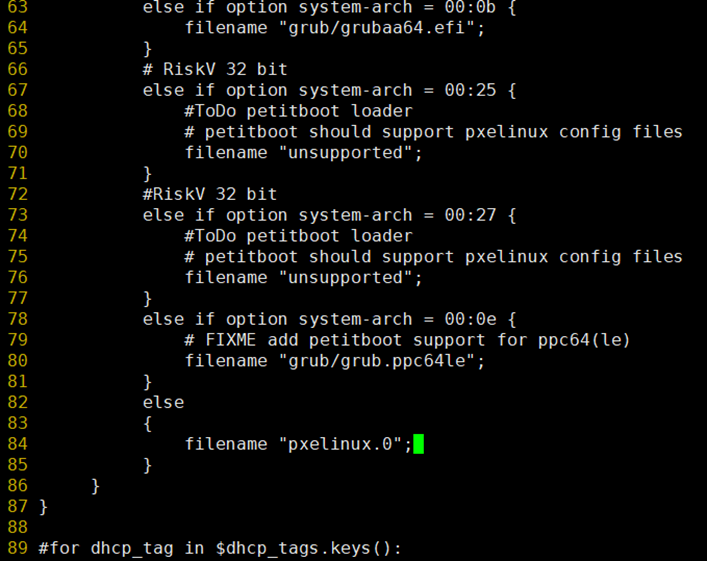Click the value 00:27 on line 73

[x=470, y=215]
